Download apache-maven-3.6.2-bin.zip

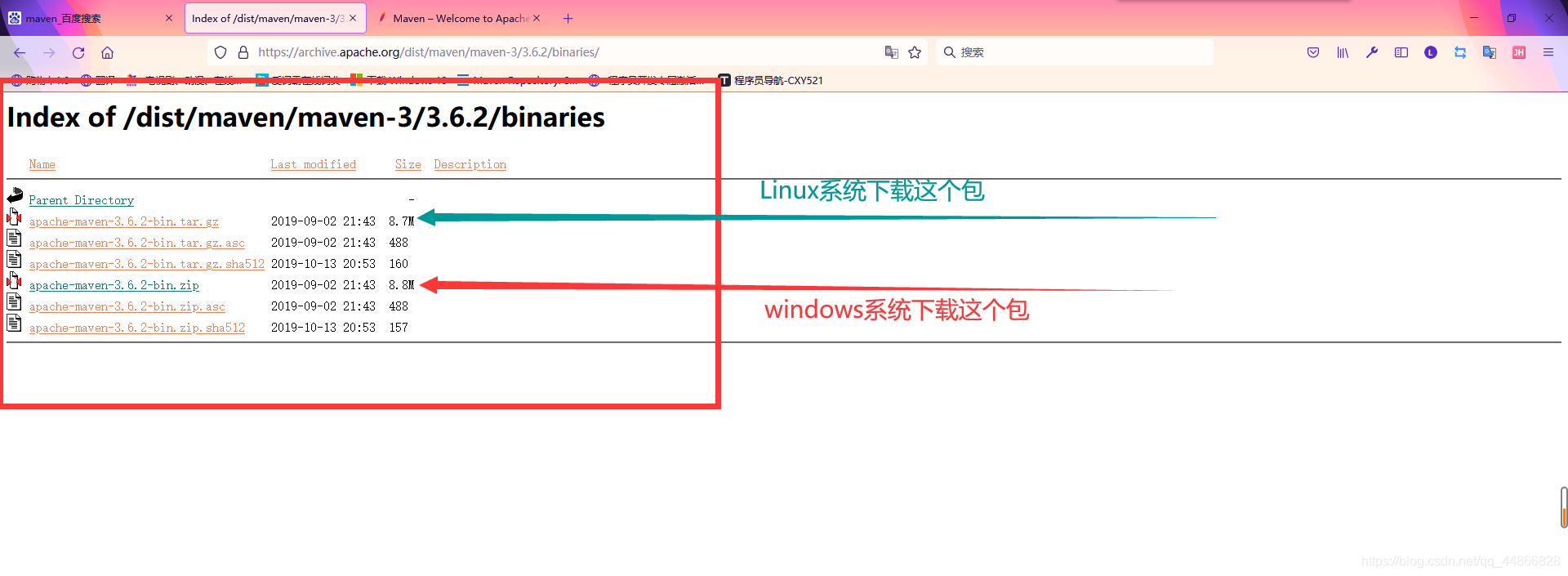(x=114, y=285)
